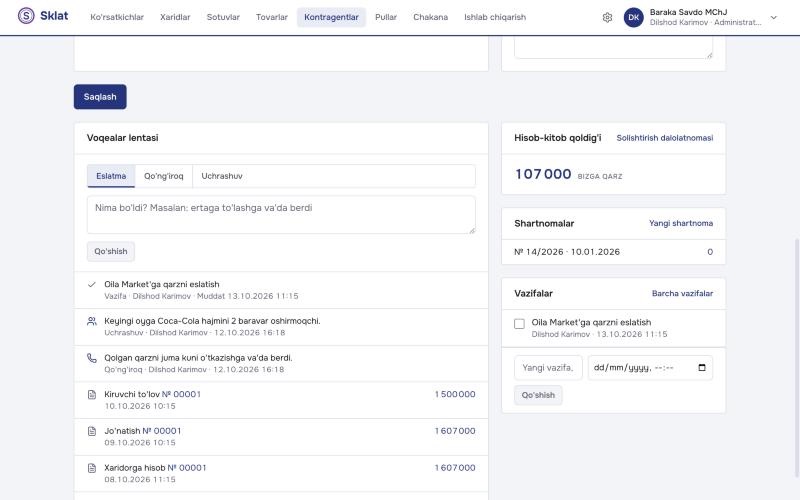
Task: Open the Kontragentlar menu
Action: pos(331,17)
